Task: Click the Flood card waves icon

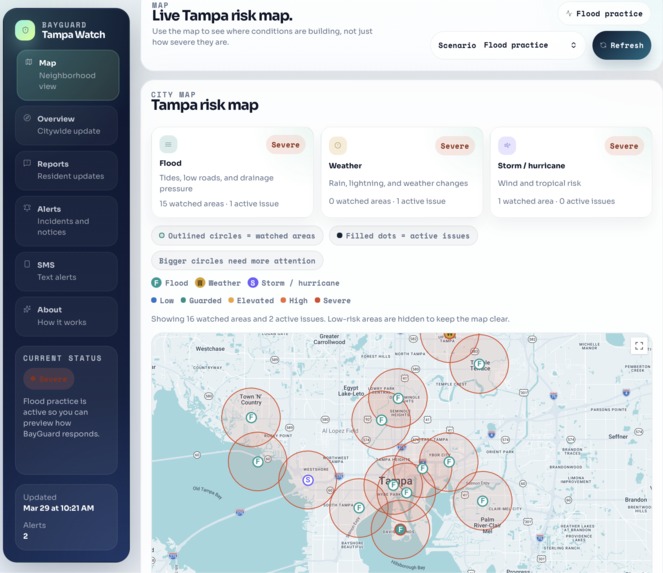Action: coord(168,144)
